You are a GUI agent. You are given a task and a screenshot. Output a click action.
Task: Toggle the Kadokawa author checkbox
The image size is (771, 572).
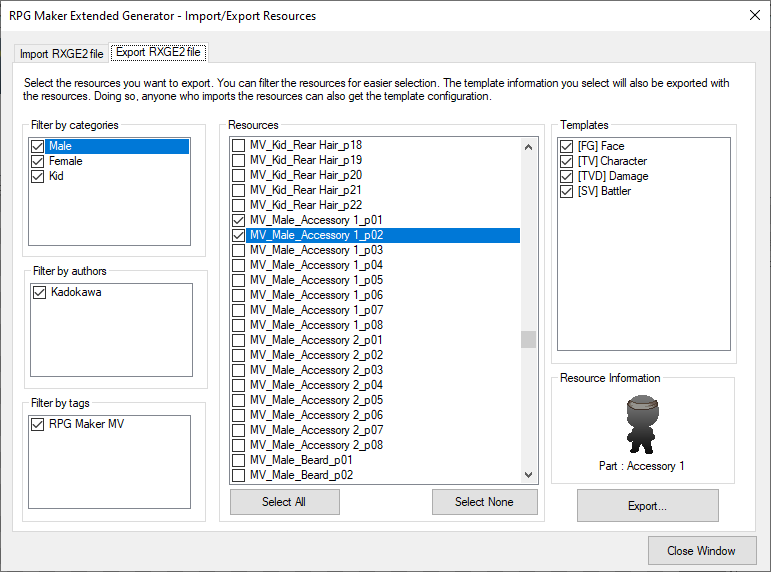pyautogui.click(x=39, y=292)
